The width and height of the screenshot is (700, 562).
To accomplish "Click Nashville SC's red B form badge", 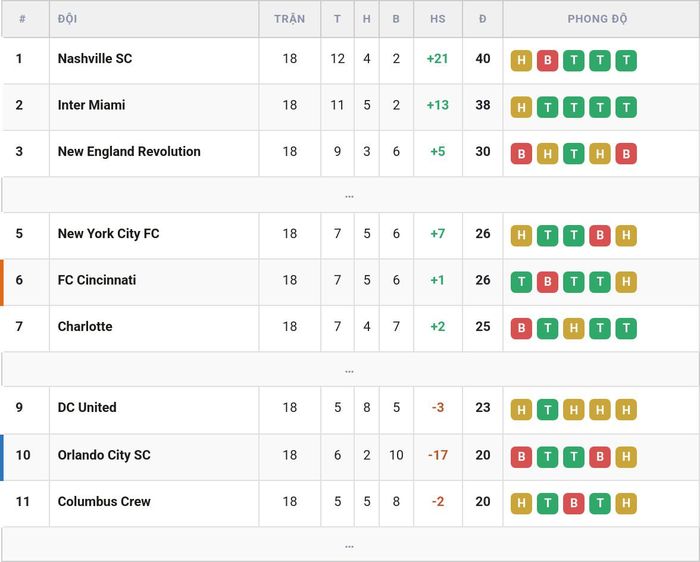I will coord(547,61).
